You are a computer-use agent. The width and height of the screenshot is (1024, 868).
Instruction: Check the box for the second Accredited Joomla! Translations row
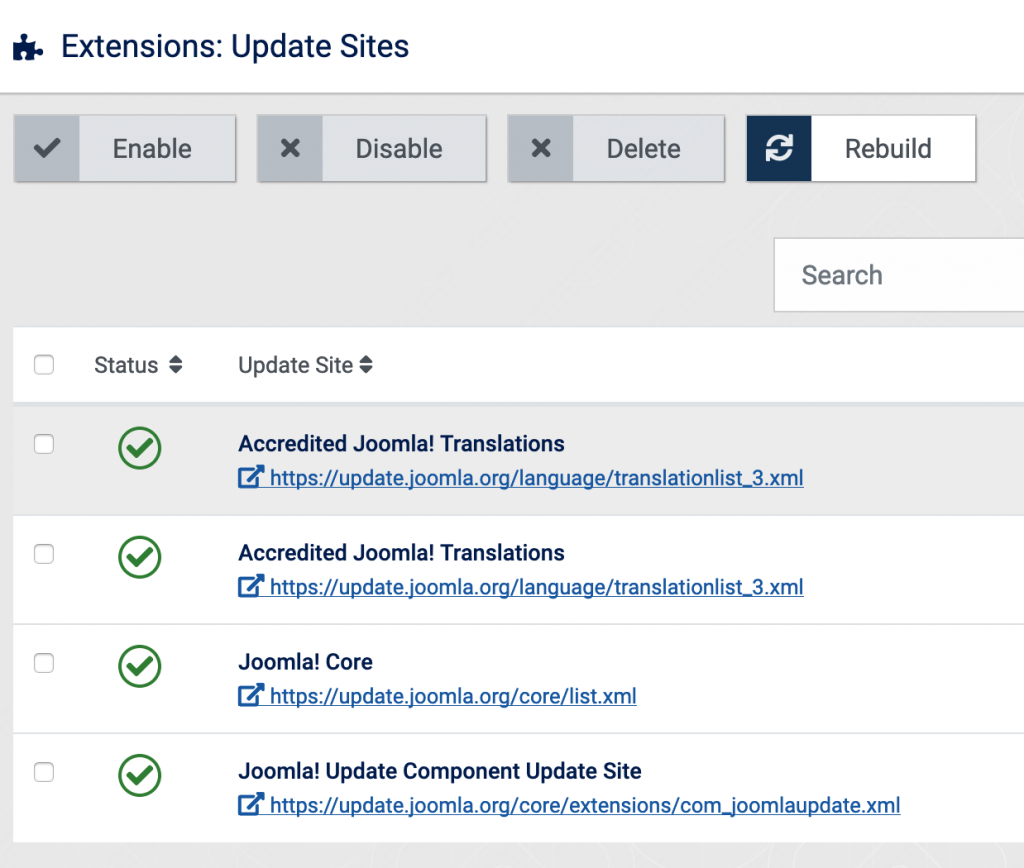pos(44,554)
